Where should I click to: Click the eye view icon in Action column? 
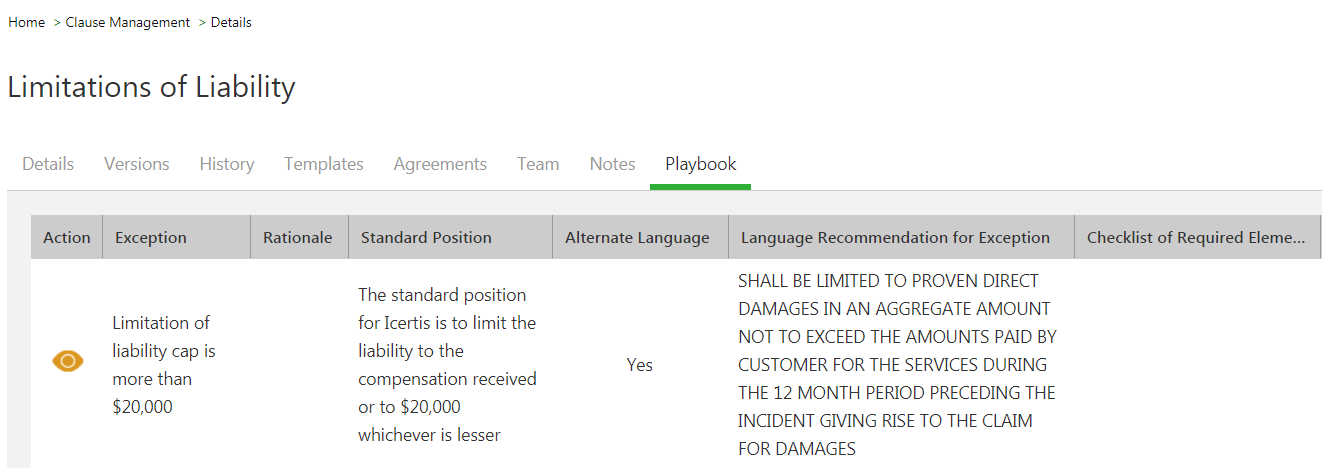coord(67,361)
